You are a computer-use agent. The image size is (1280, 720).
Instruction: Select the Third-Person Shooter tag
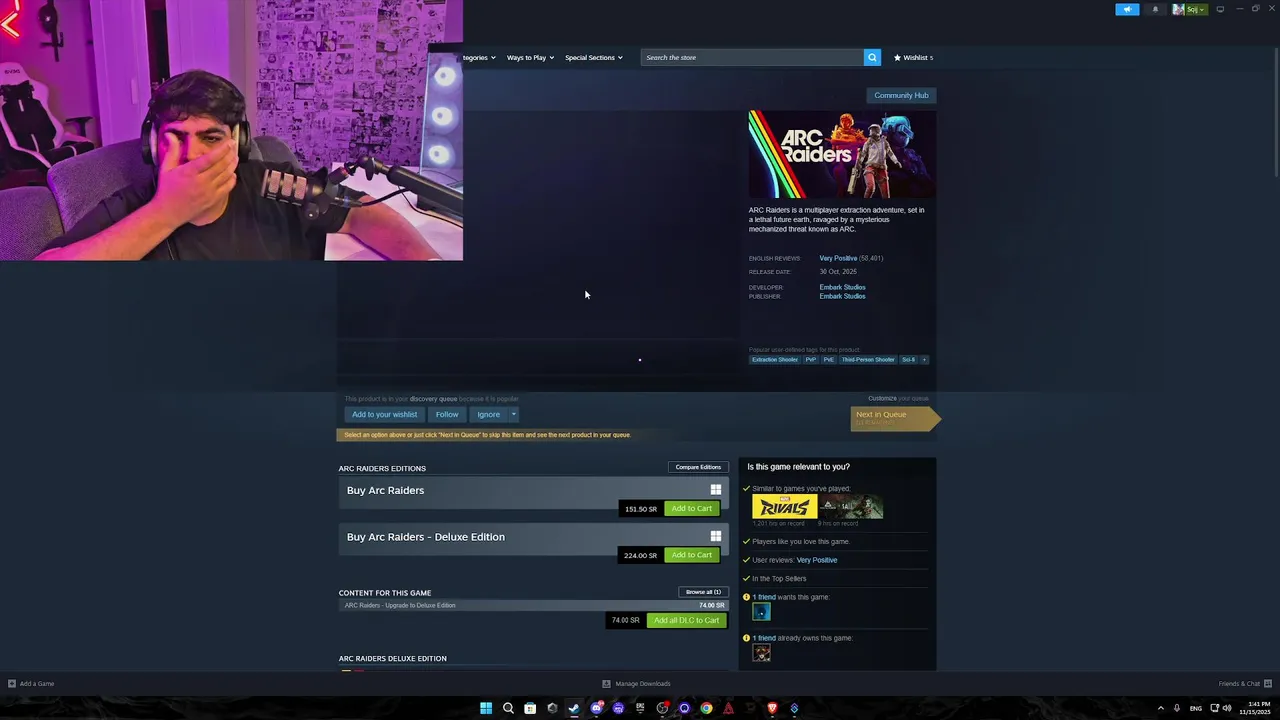(868, 359)
